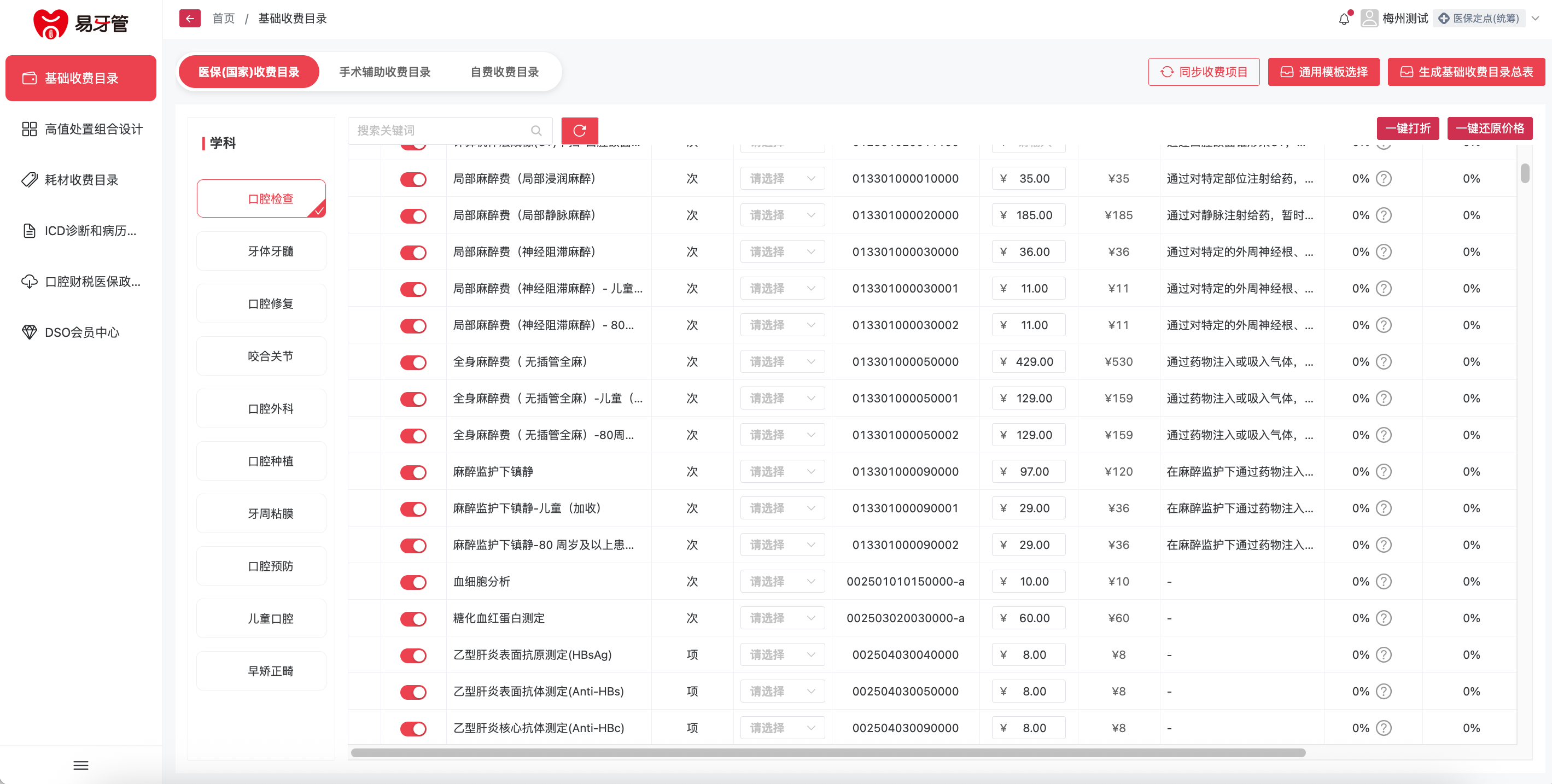The height and width of the screenshot is (784, 1552).
Task: Click help icon in 013301000050001 row
Action: pos(1384,399)
